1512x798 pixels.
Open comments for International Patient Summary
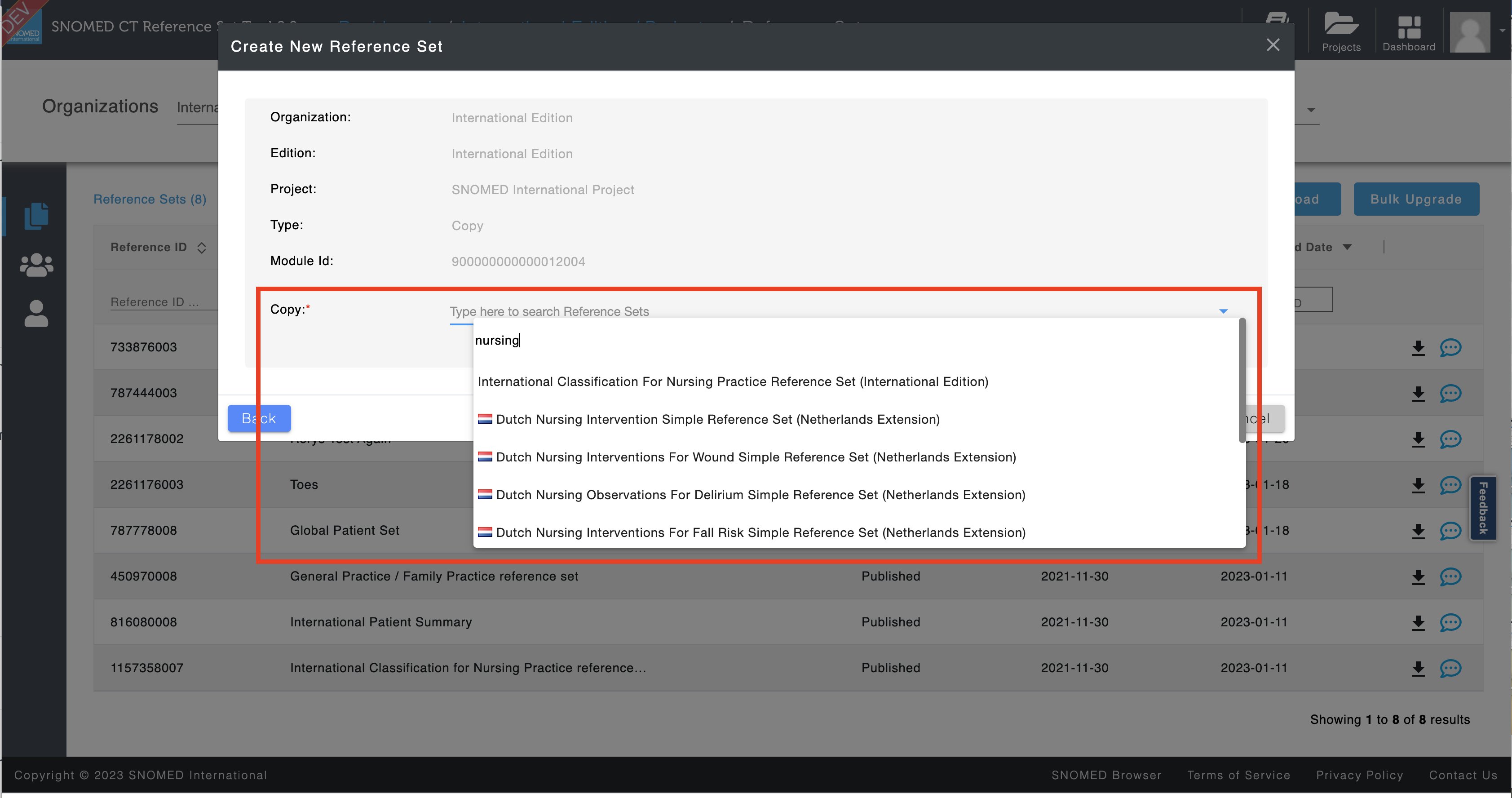(x=1450, y=622)
